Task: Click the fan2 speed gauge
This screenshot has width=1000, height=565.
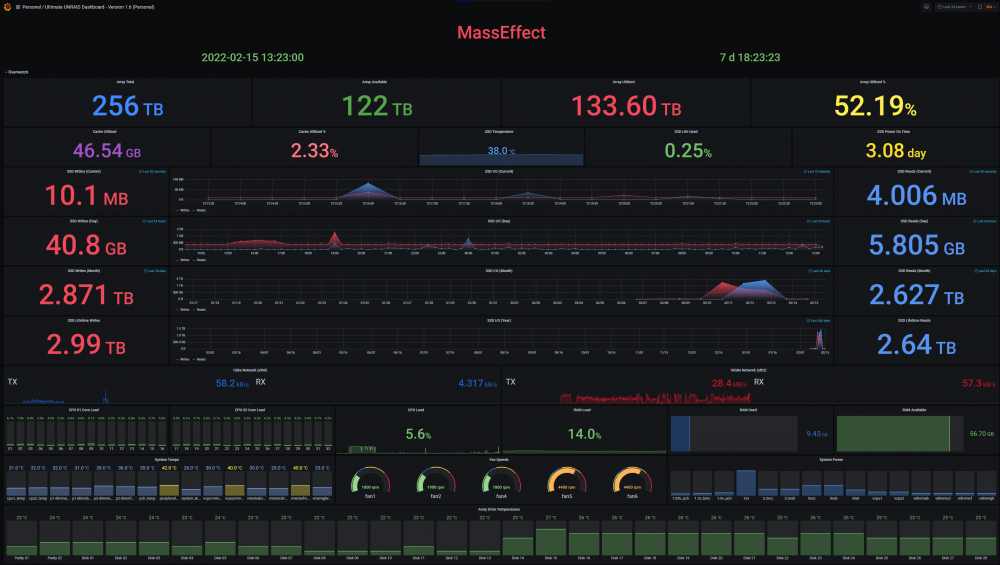Action: pyautogui.click(x=436, y=481)
